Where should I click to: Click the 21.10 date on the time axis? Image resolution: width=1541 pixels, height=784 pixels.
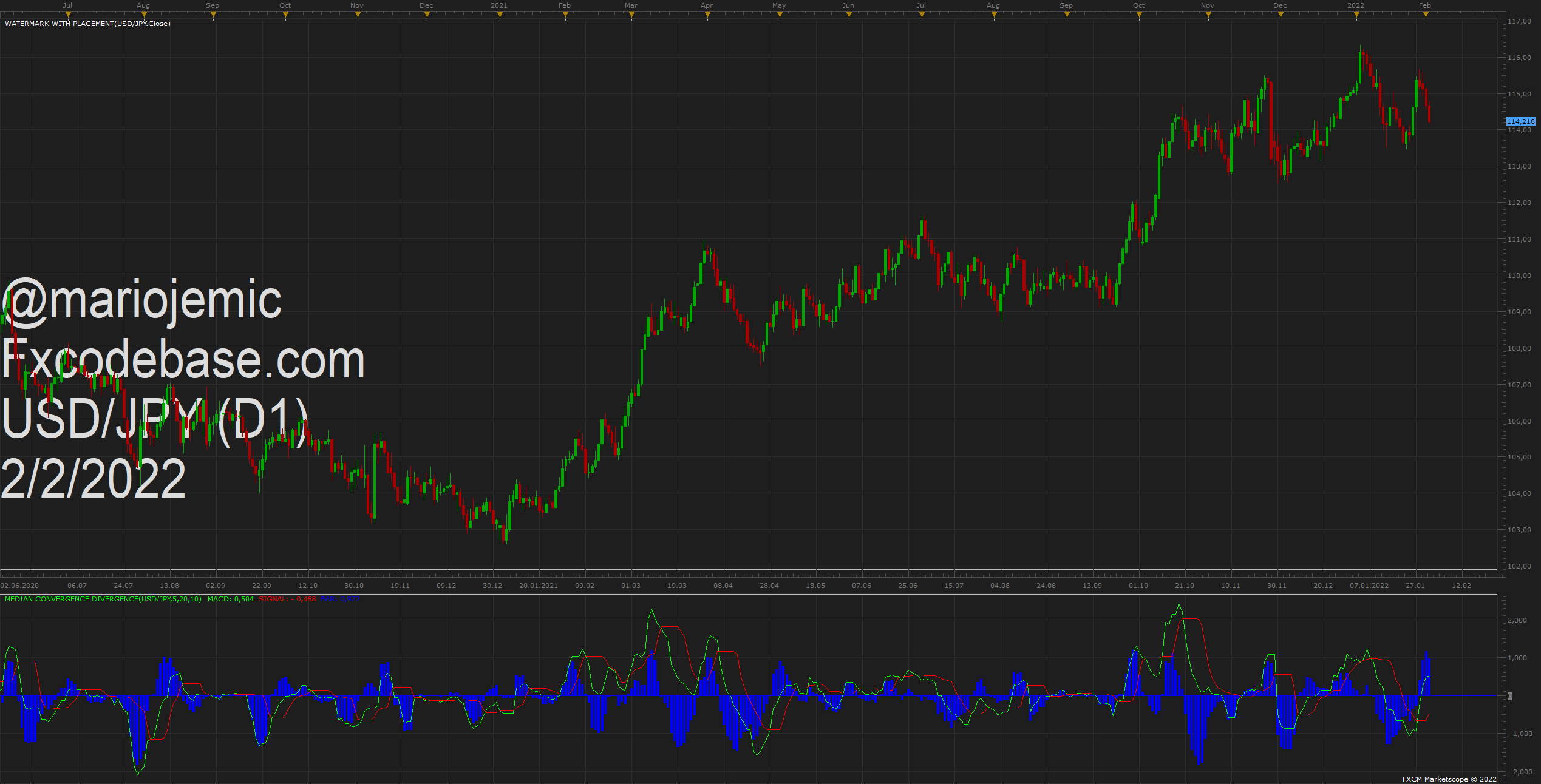pos(1185,586)
